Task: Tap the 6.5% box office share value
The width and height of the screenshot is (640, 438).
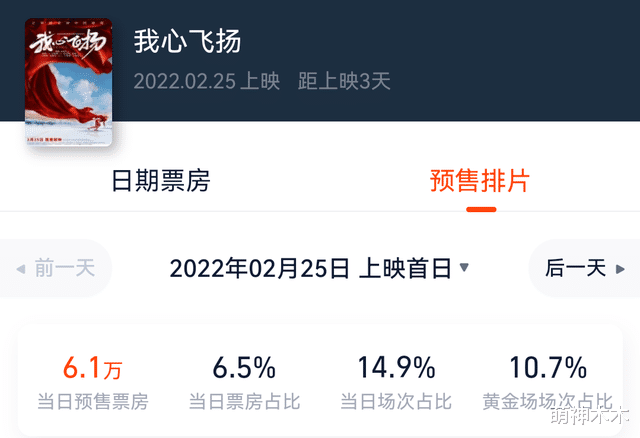Action: [x=244, y=368]
